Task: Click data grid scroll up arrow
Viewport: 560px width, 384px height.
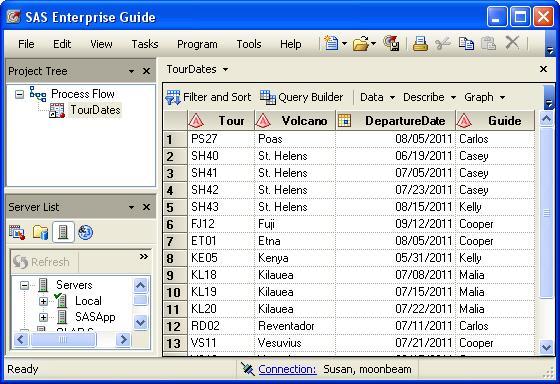Action: coord(546,118)
